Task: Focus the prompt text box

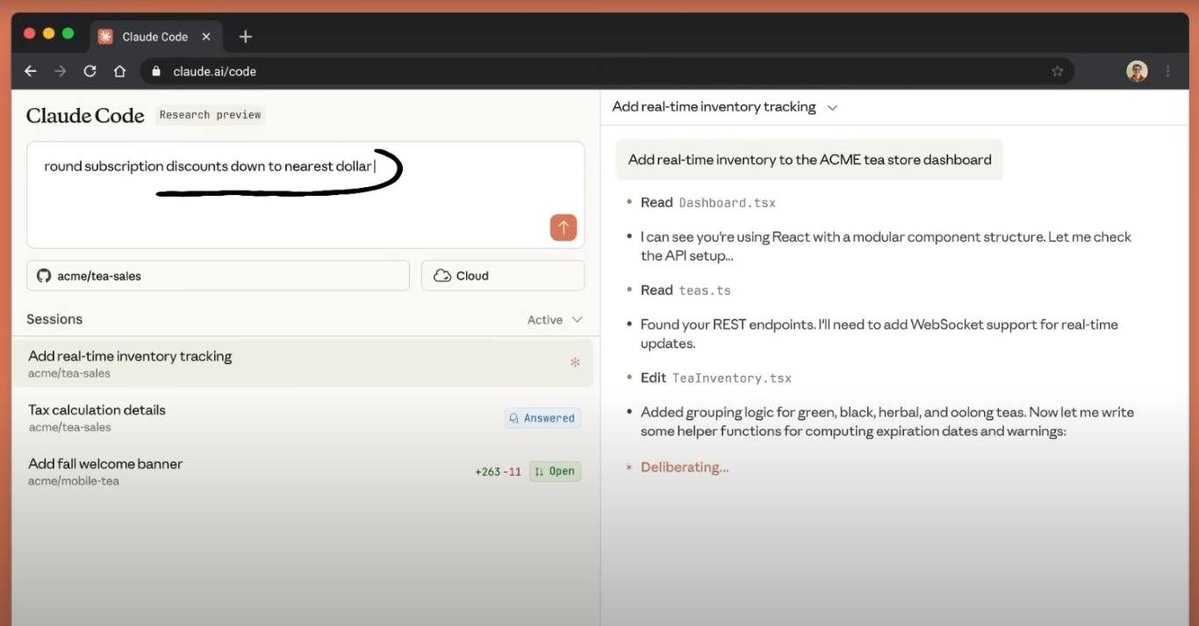Action: coord(305,194)
